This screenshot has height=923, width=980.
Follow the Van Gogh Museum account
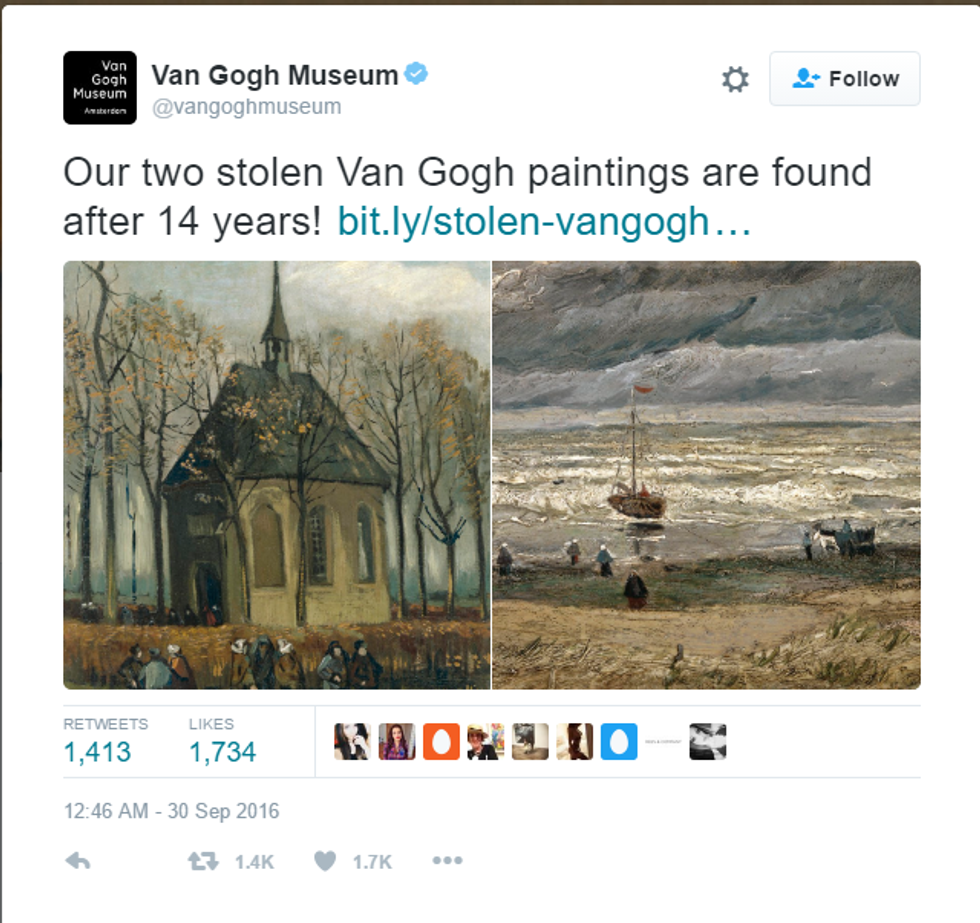(x=844, y=79)
